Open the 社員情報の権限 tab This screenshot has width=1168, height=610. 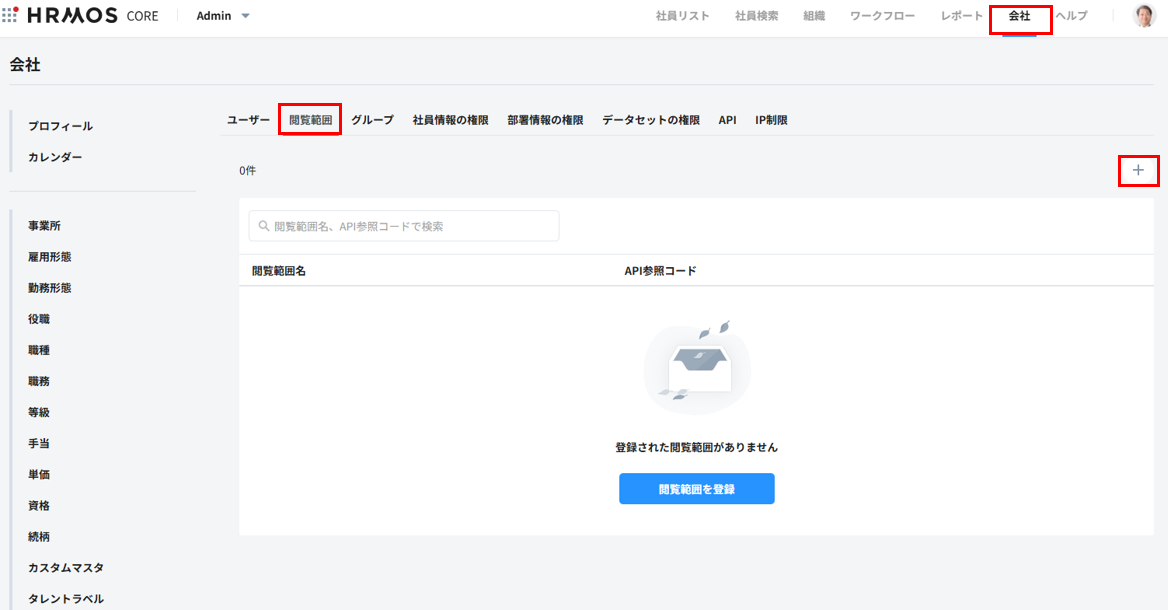tap(450, 120)
